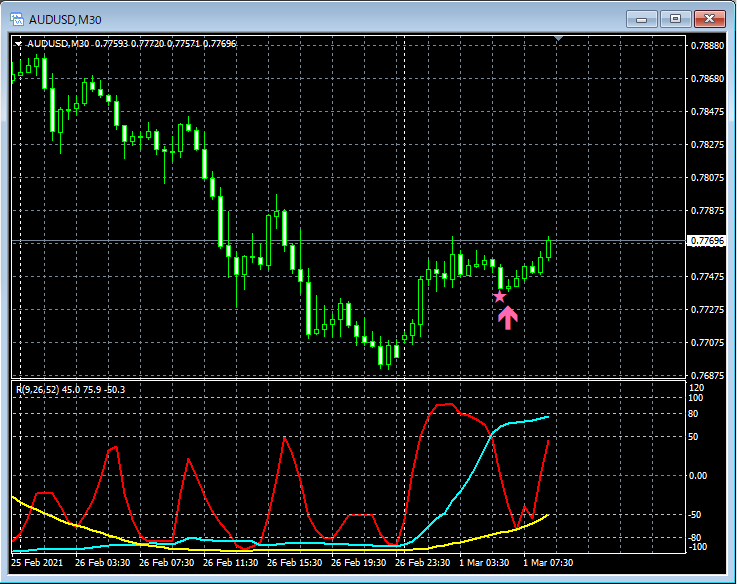Click the AUDUSD,M30 window title text
The height and width of the screenshot is (584, 738).
65,20
